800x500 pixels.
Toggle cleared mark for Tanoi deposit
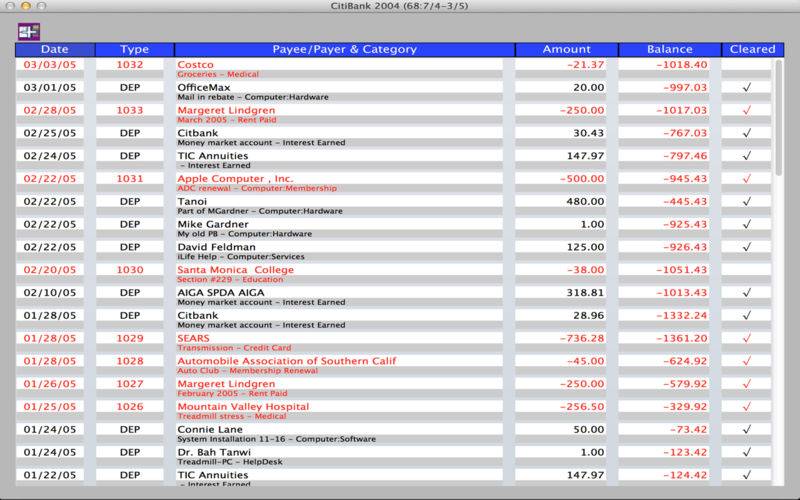(746, 202)
